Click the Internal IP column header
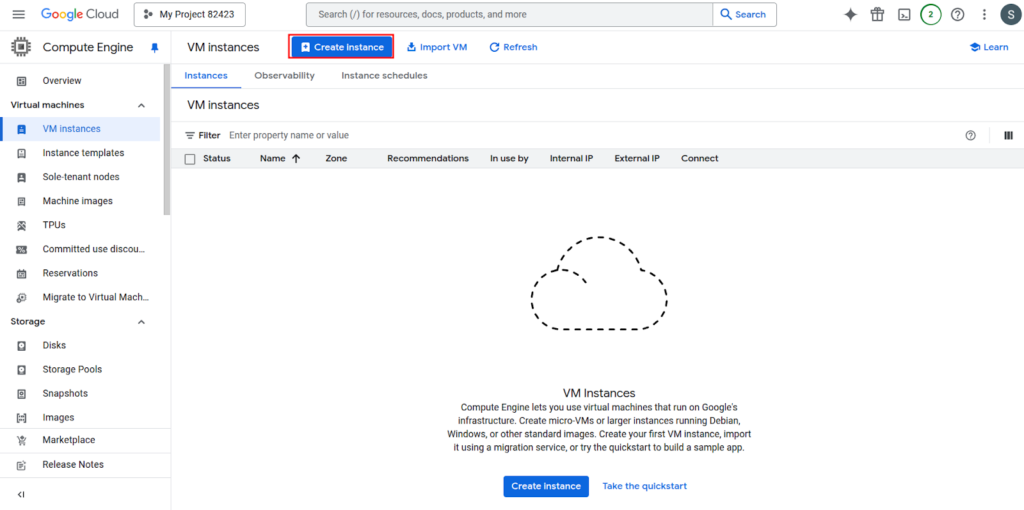The height and width of the screenshot is (510, 1024). click(x=571, y=159)
